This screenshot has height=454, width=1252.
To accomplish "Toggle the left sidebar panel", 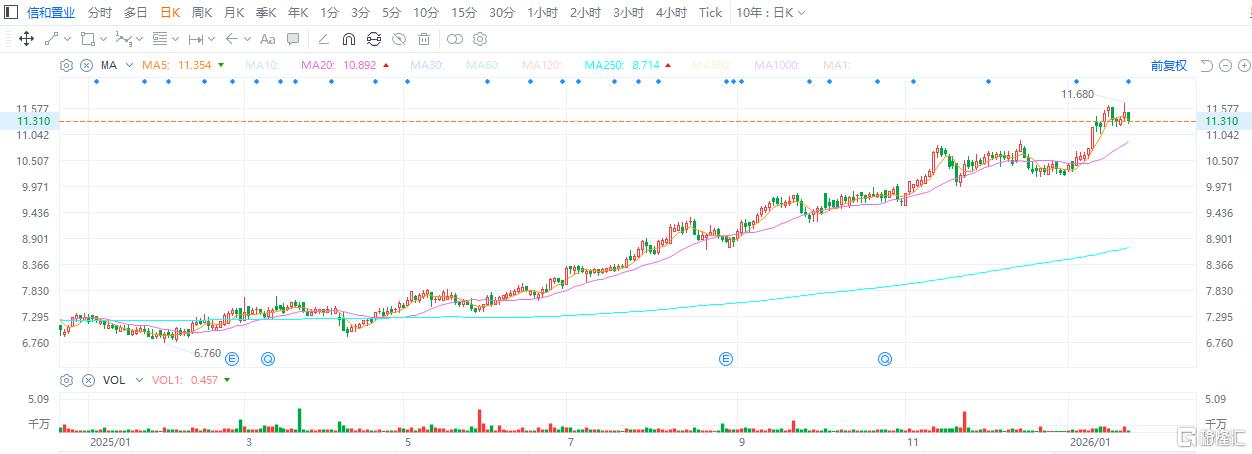I will [10, 13].
